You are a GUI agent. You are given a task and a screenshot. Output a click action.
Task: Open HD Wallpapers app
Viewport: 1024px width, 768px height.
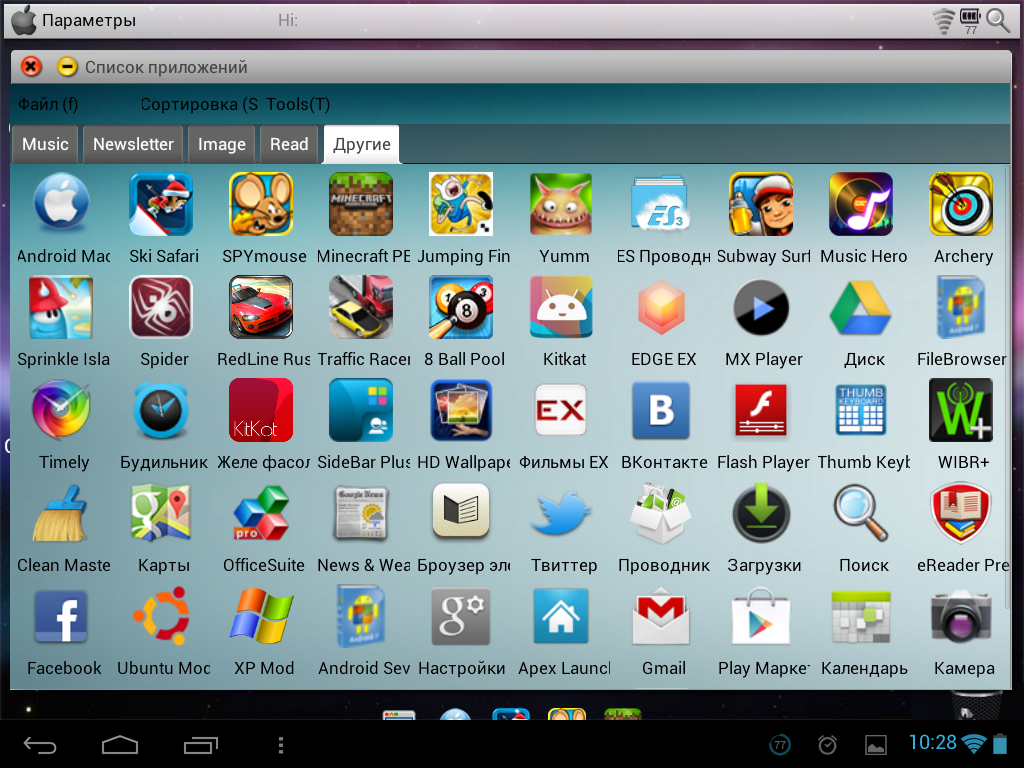[461, 409]
